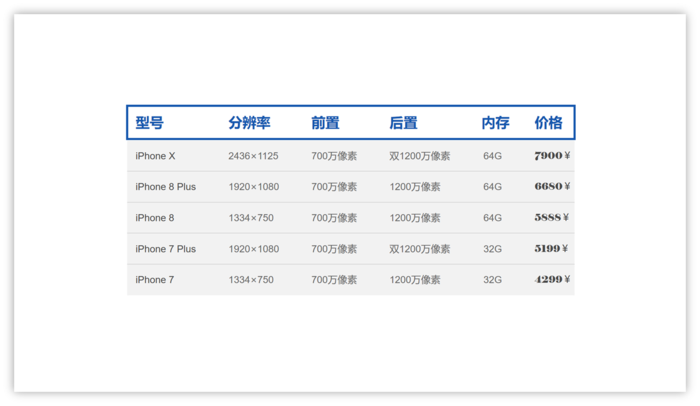Viewport: 700px width, 406px height.
Task: Click iPhone 7 Plus rear 双1200万像素 cell
Action: (420, 249)
